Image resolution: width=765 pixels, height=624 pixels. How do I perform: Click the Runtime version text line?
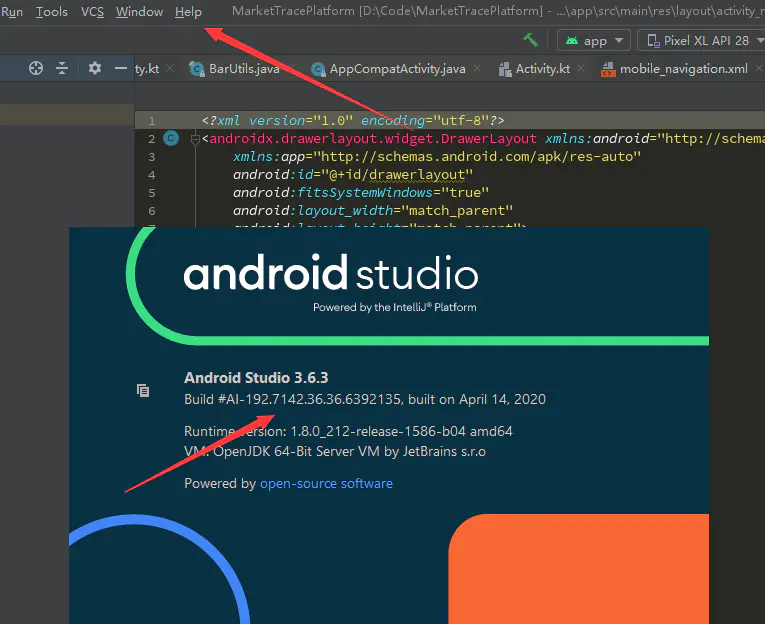click(348, 431)
